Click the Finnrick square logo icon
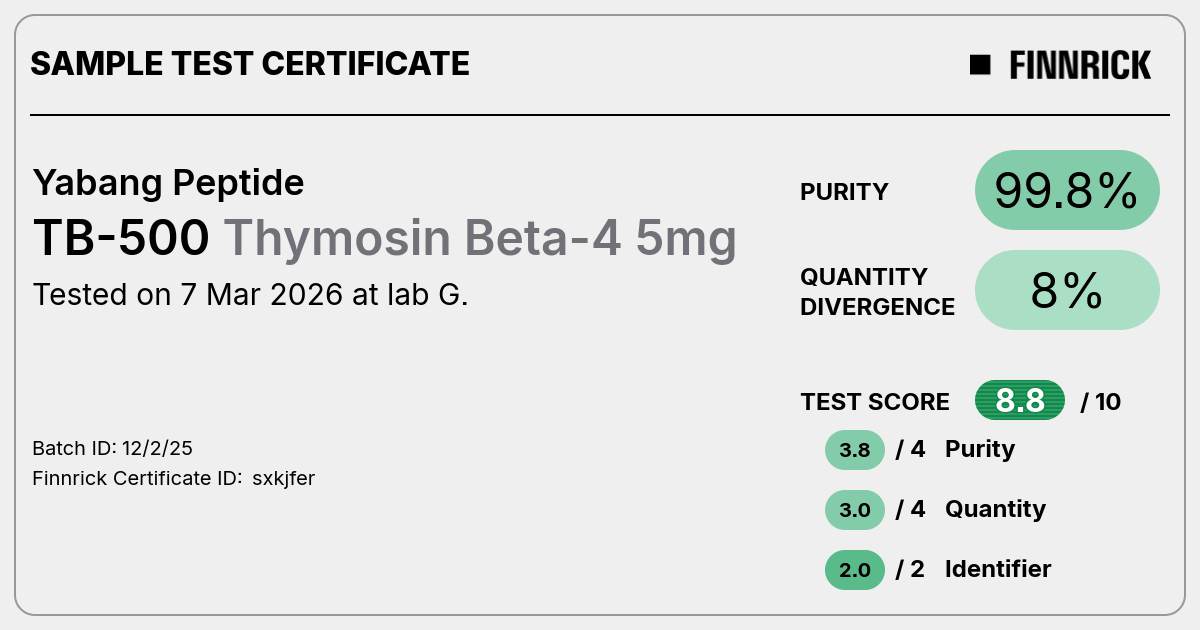1200x630 pixels. [980, 65]
